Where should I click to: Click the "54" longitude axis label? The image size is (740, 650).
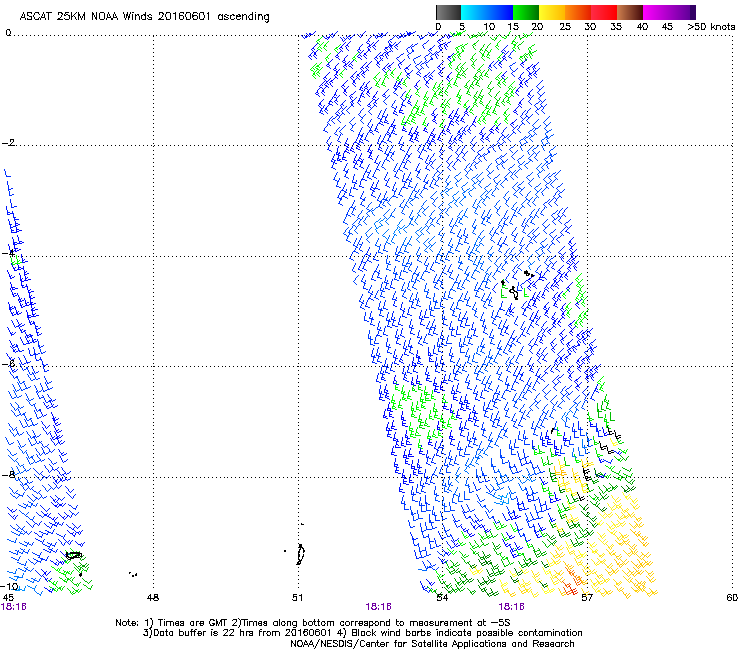click(442, 598)
